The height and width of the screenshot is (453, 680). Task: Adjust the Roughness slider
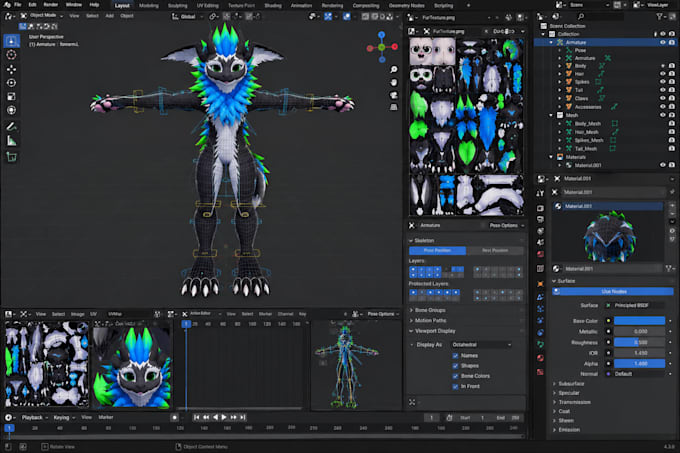pos(639,342)
